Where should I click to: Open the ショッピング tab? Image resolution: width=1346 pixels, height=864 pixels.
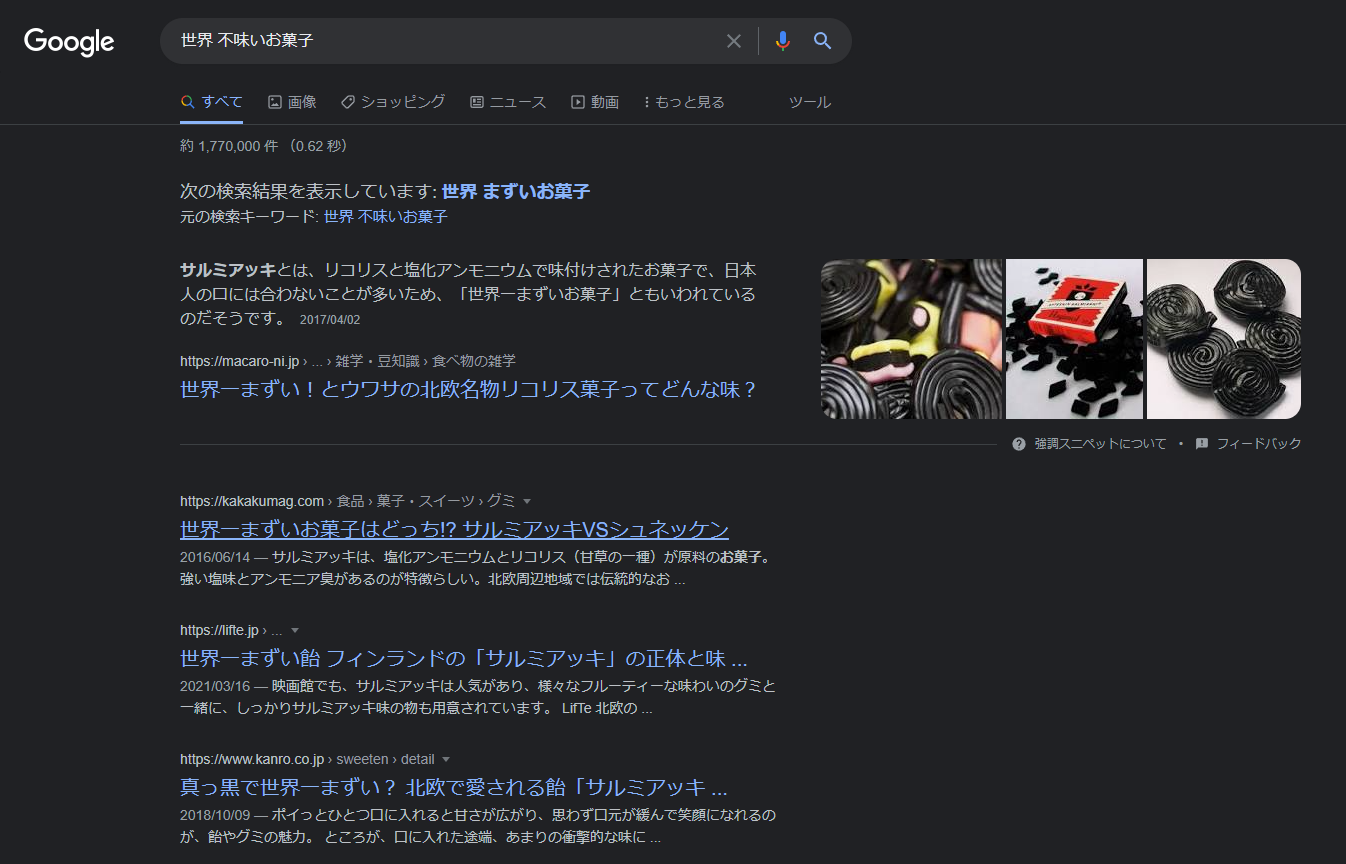(393, 102)
